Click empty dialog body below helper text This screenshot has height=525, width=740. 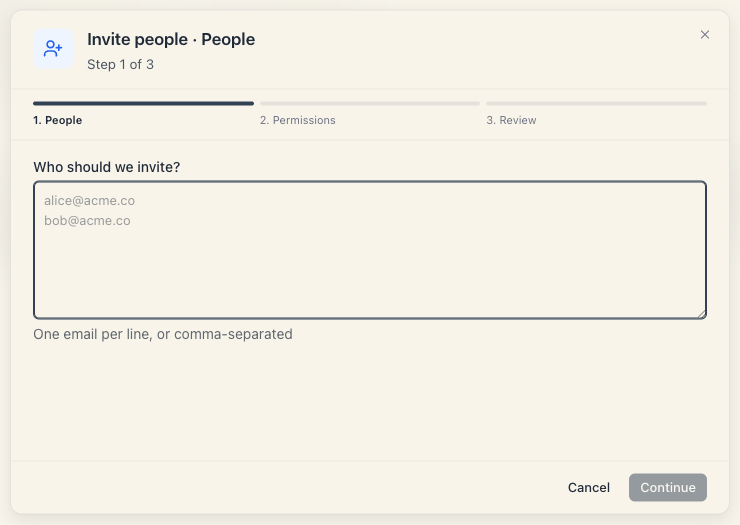click(370, 401)
